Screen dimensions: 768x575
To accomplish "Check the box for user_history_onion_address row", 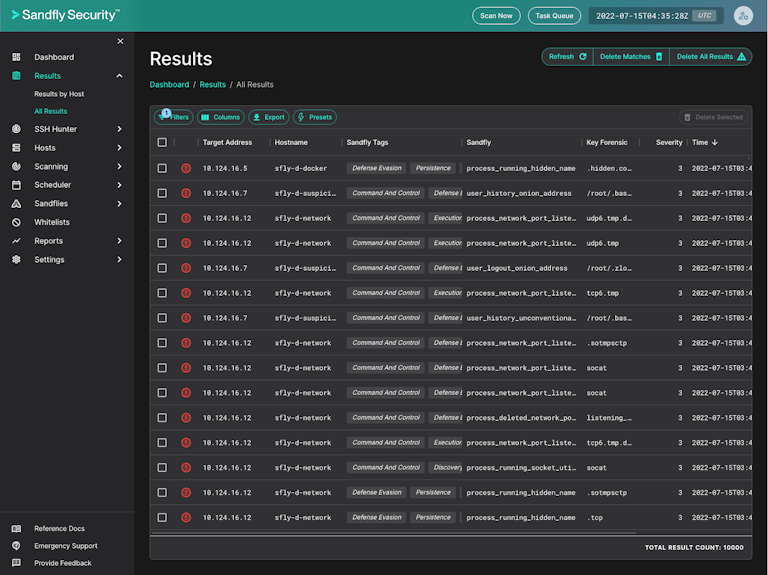I will pyautogui.click(x=162, y=193).
